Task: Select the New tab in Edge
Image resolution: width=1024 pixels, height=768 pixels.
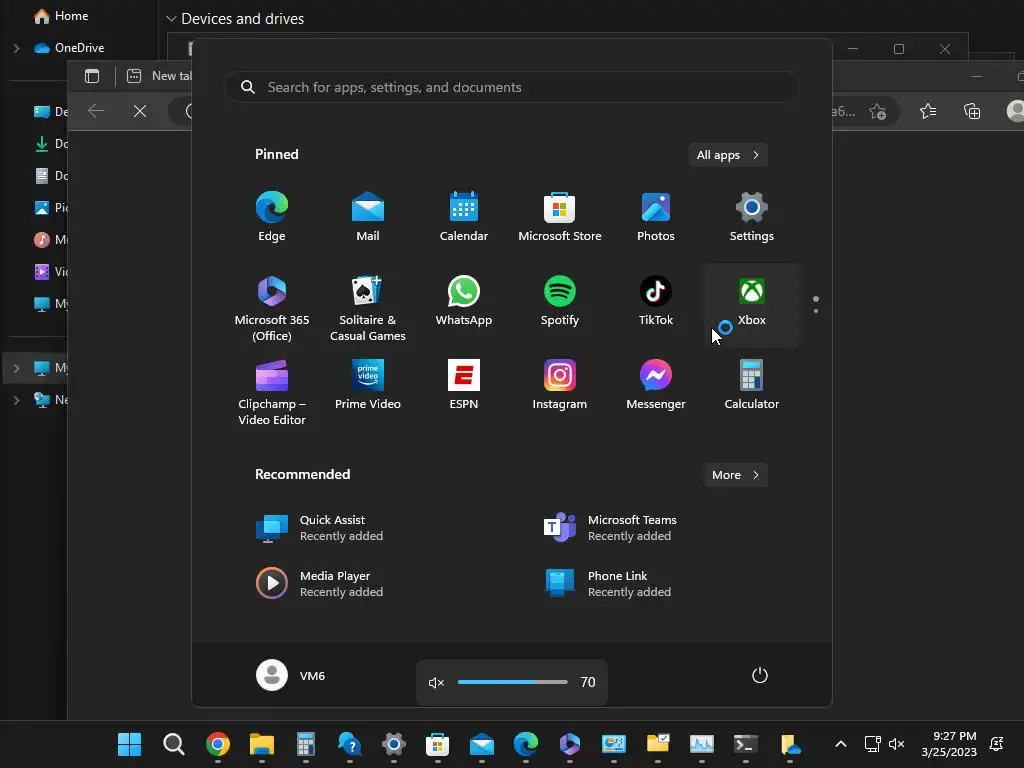Action: [157, 76]
